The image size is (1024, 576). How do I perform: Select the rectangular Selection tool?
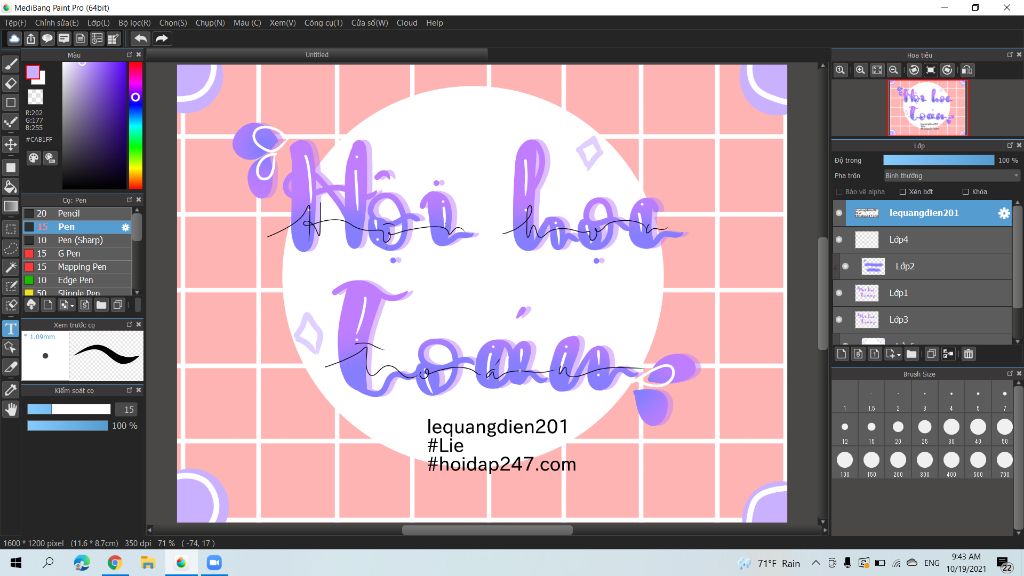(x=10, y=229)
